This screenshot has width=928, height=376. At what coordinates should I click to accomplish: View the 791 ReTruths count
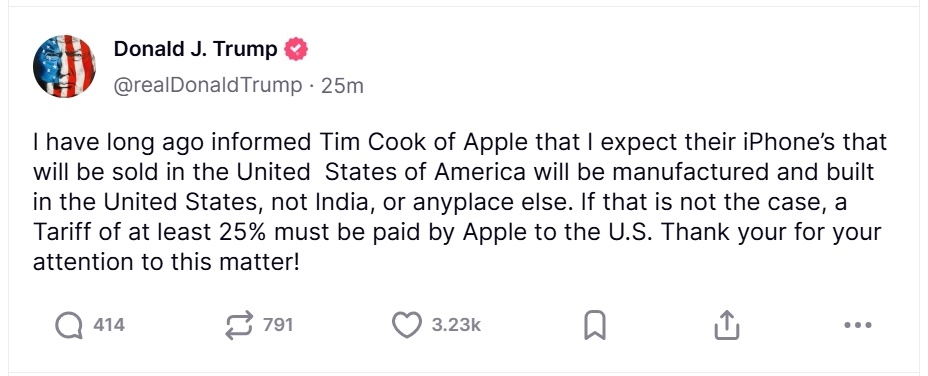pyautogui.click(x=278, y=325)
